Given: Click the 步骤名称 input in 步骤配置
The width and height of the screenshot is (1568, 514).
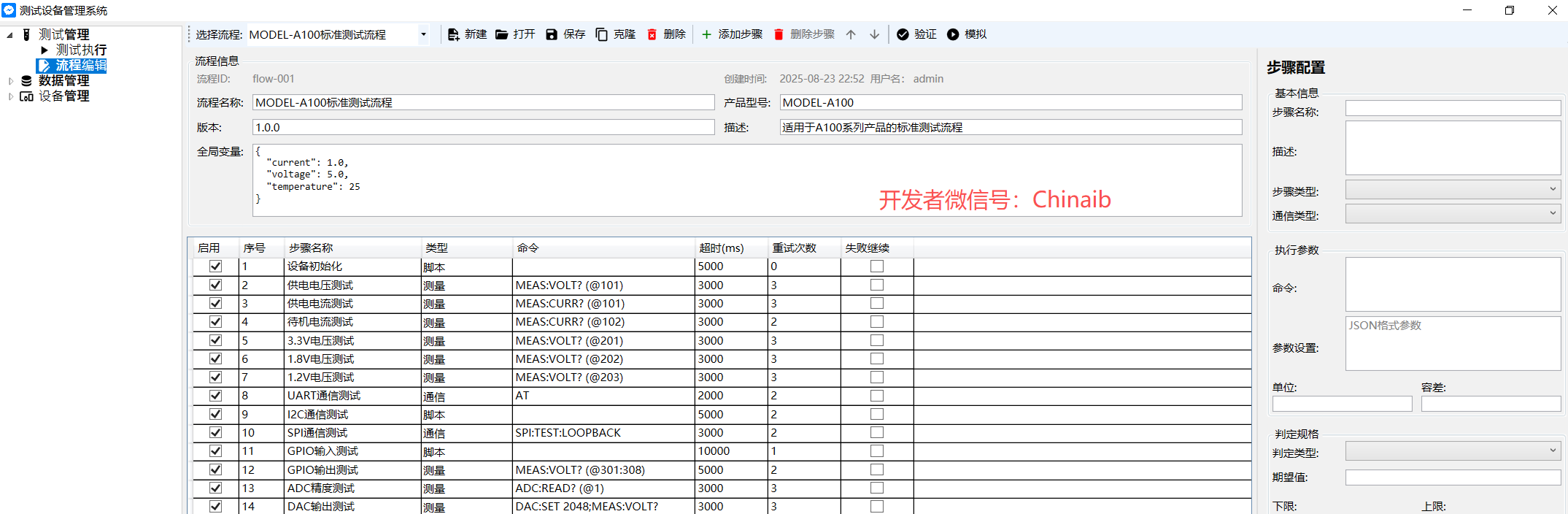Looking at the screenshot, I should click(x=1453, y=108).
